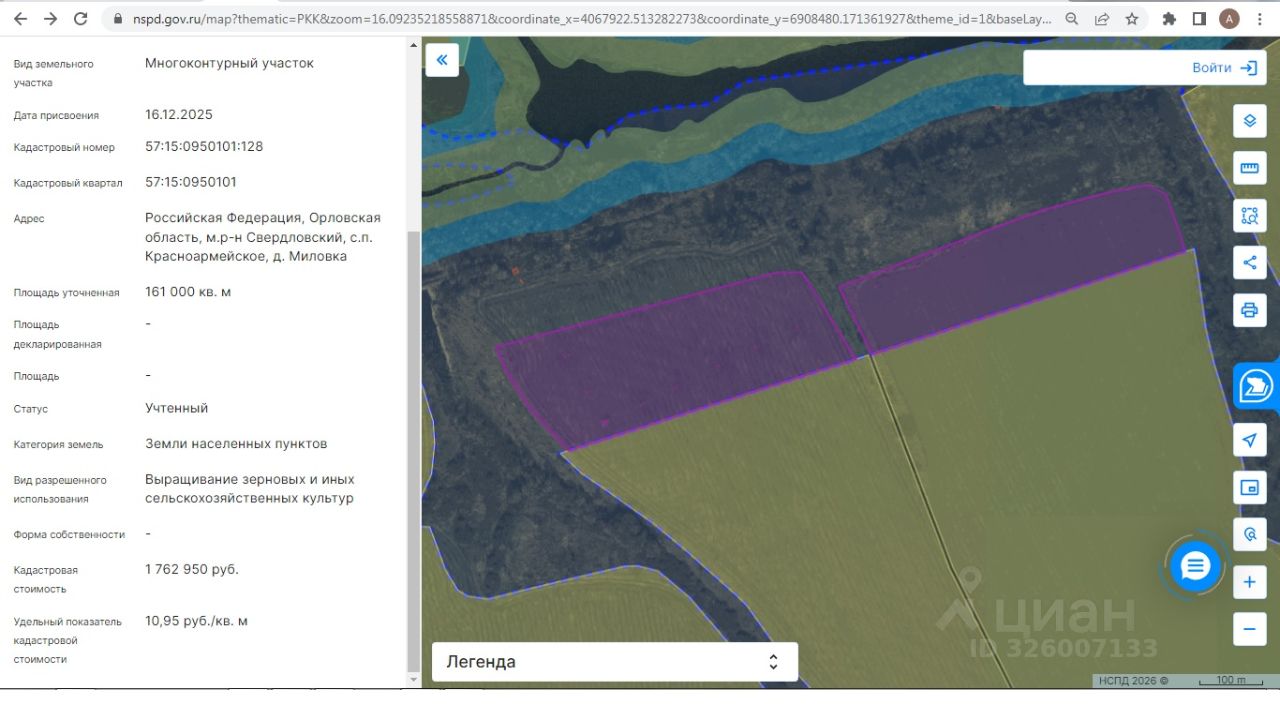Open the round blue chat bubble

pos(1195,567)
